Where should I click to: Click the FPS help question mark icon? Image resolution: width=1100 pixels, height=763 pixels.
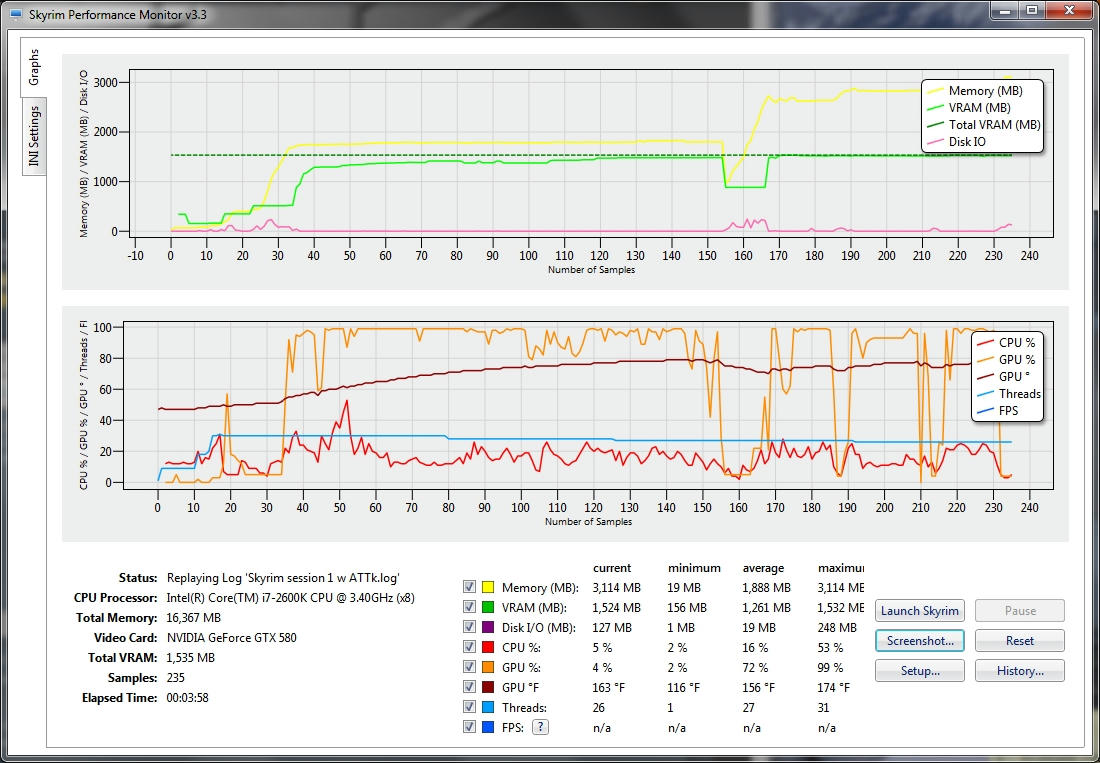pos(540,727)
